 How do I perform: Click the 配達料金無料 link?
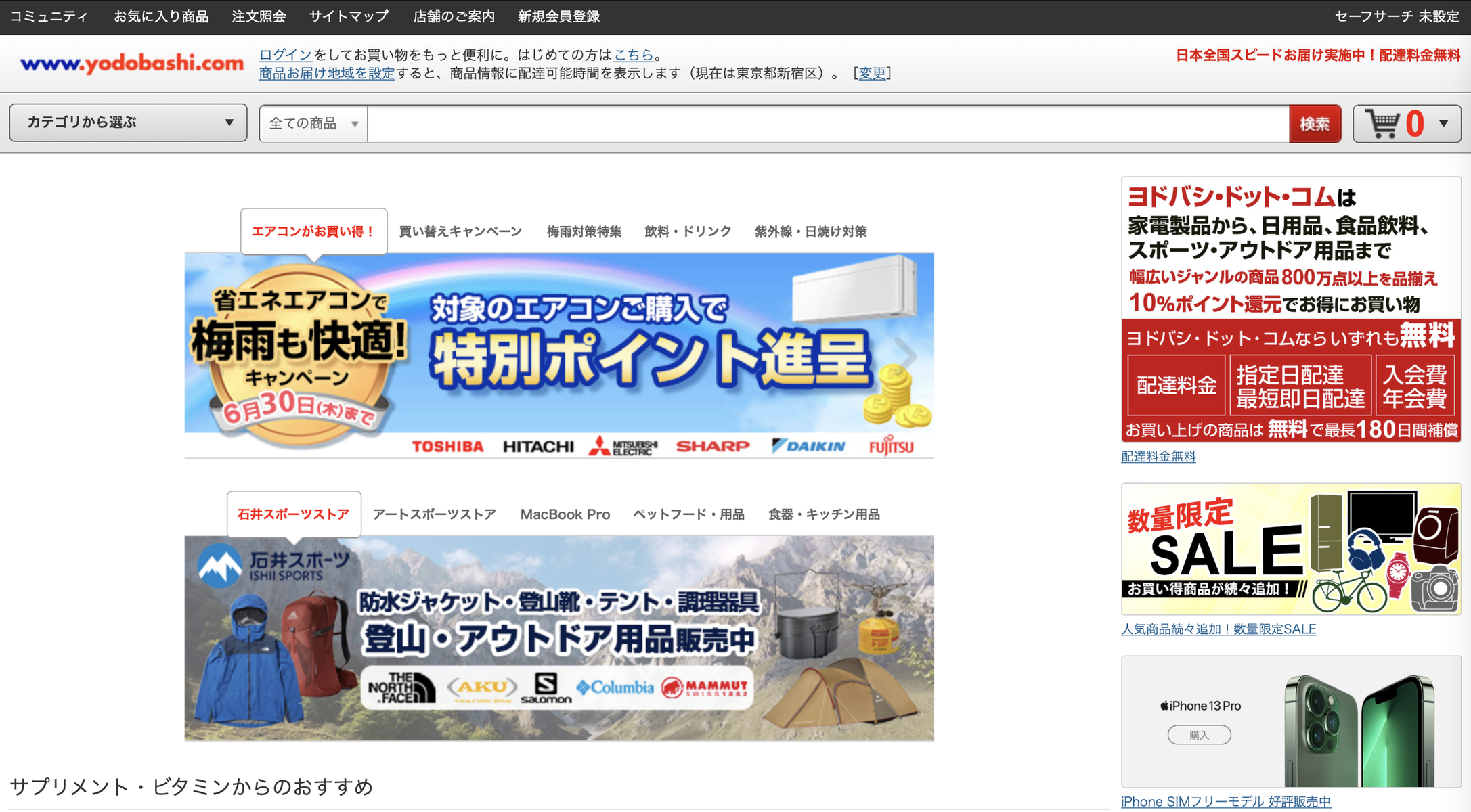tap(1158, 457)
